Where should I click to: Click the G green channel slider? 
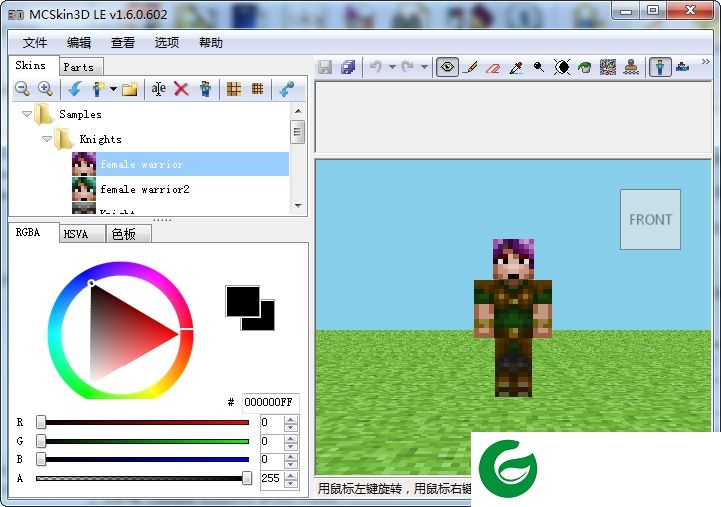click(x=145, y=441)
